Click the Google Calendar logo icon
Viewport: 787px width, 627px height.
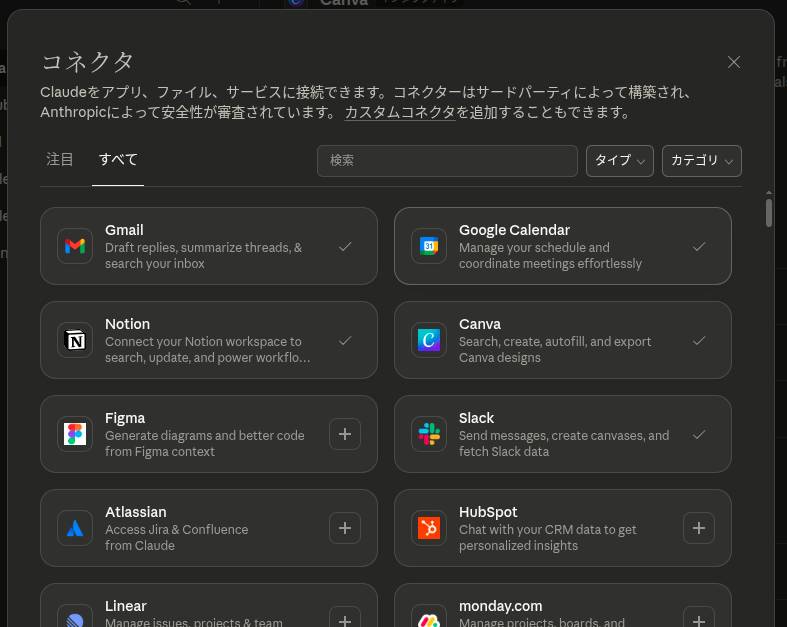429,246
